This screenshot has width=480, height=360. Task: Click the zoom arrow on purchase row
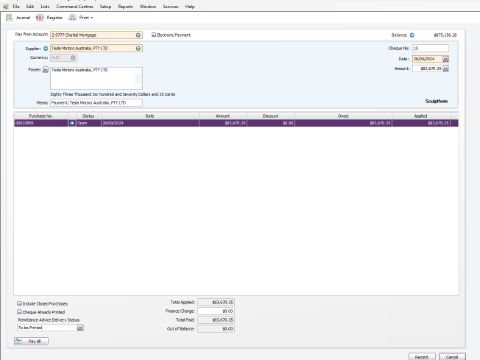[x=72, y=123]
